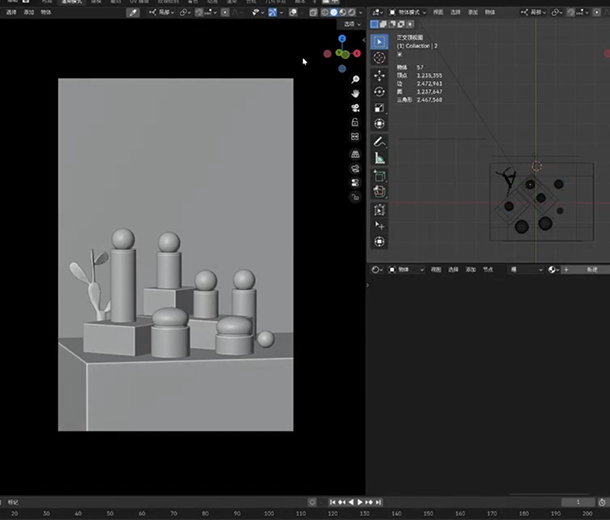Pick the Rotate tool
610x520 pixels.
380,91
